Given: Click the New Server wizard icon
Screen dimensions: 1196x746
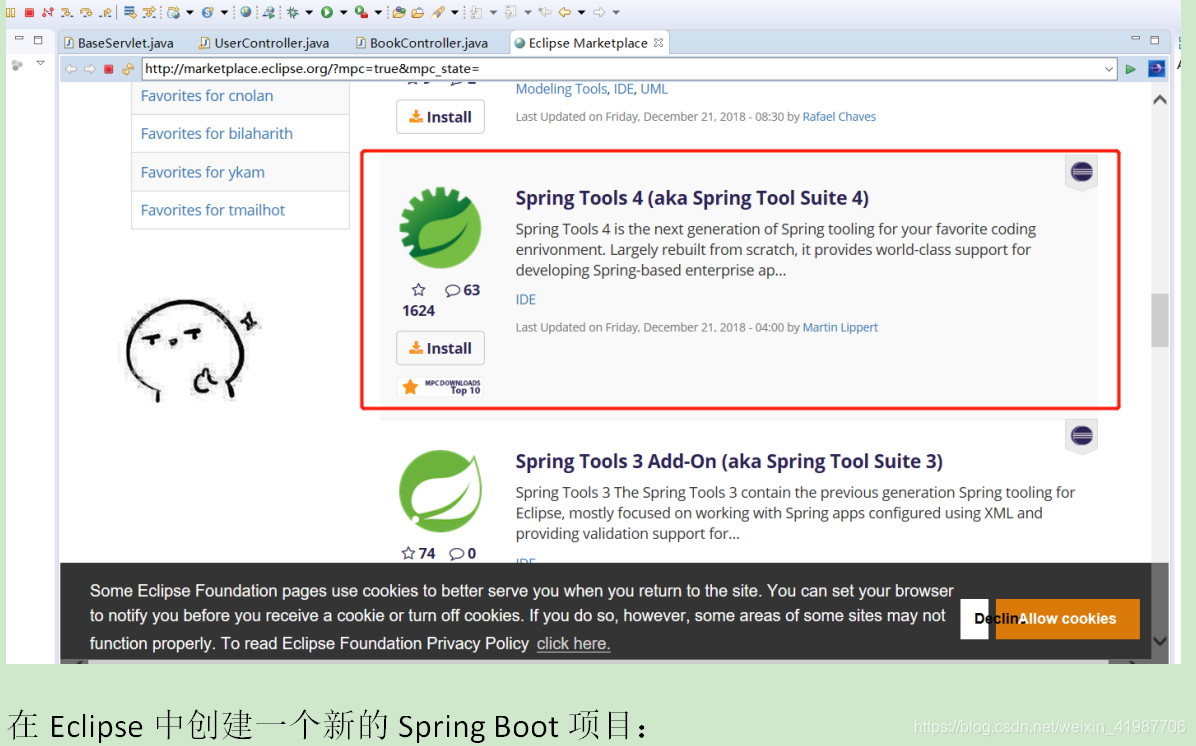Looking at the screenshot, I should point(173,12).
